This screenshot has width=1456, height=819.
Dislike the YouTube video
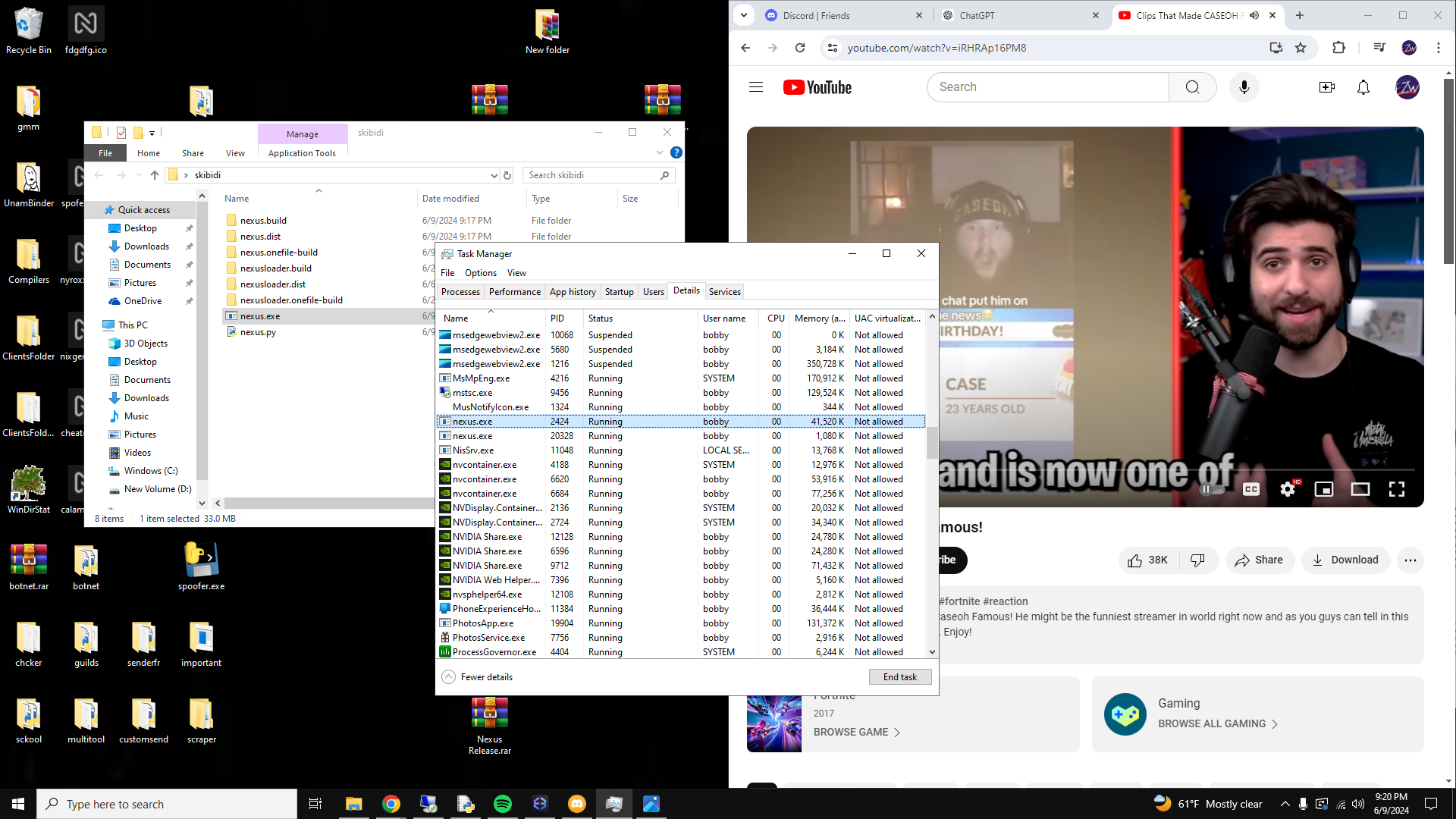[x=1197, y=560]
